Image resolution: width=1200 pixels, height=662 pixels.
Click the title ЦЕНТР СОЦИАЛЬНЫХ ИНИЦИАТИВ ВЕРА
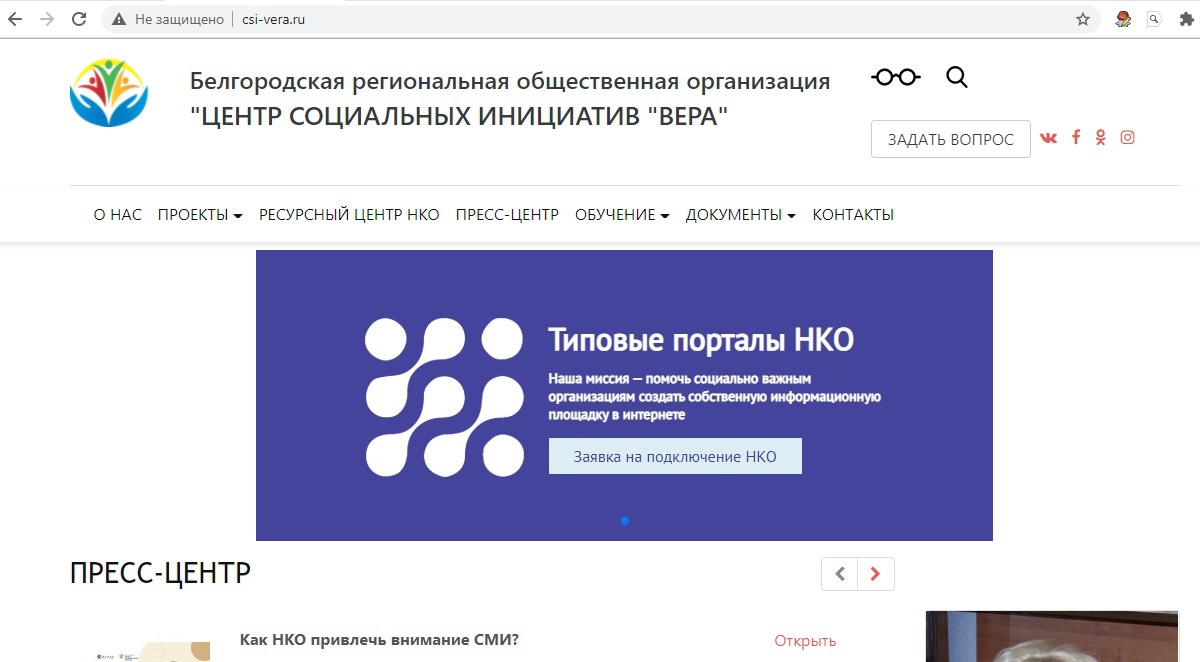pyautogui.click(x=459, y=117)
